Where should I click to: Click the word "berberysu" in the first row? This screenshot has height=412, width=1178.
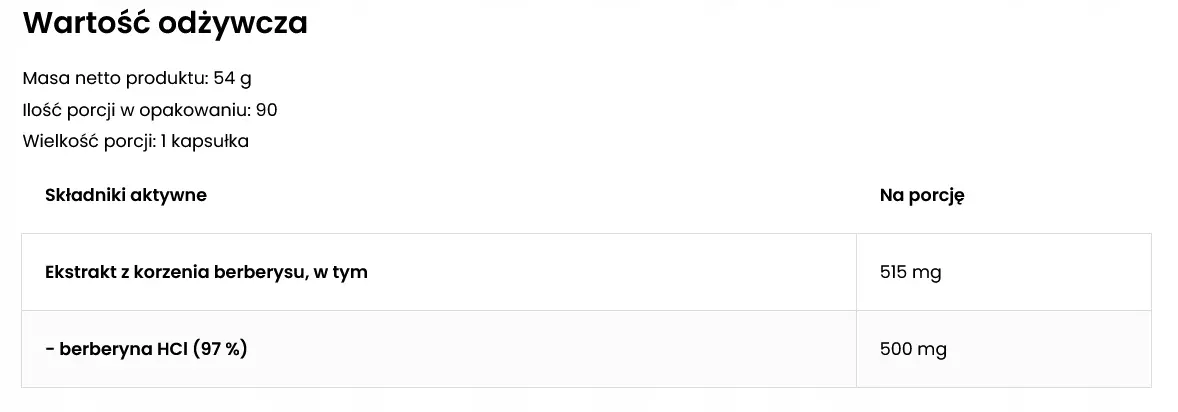255,272
